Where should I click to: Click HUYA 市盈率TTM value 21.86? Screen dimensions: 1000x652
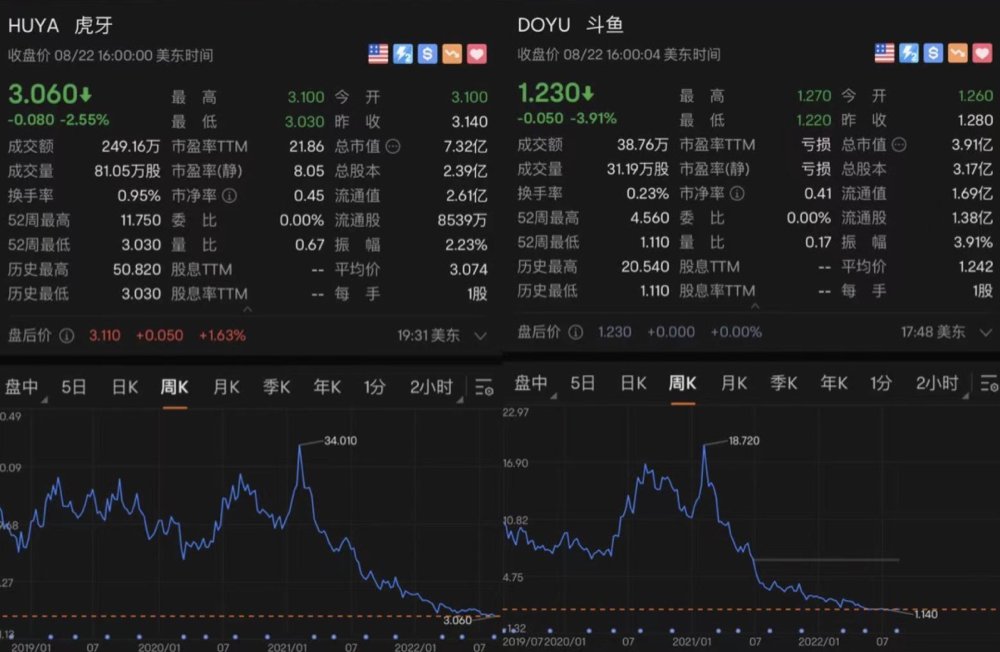307,147
